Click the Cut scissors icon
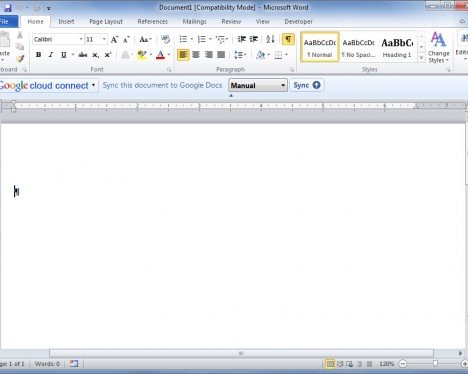 pyautogui.click(x=20, y=35)
